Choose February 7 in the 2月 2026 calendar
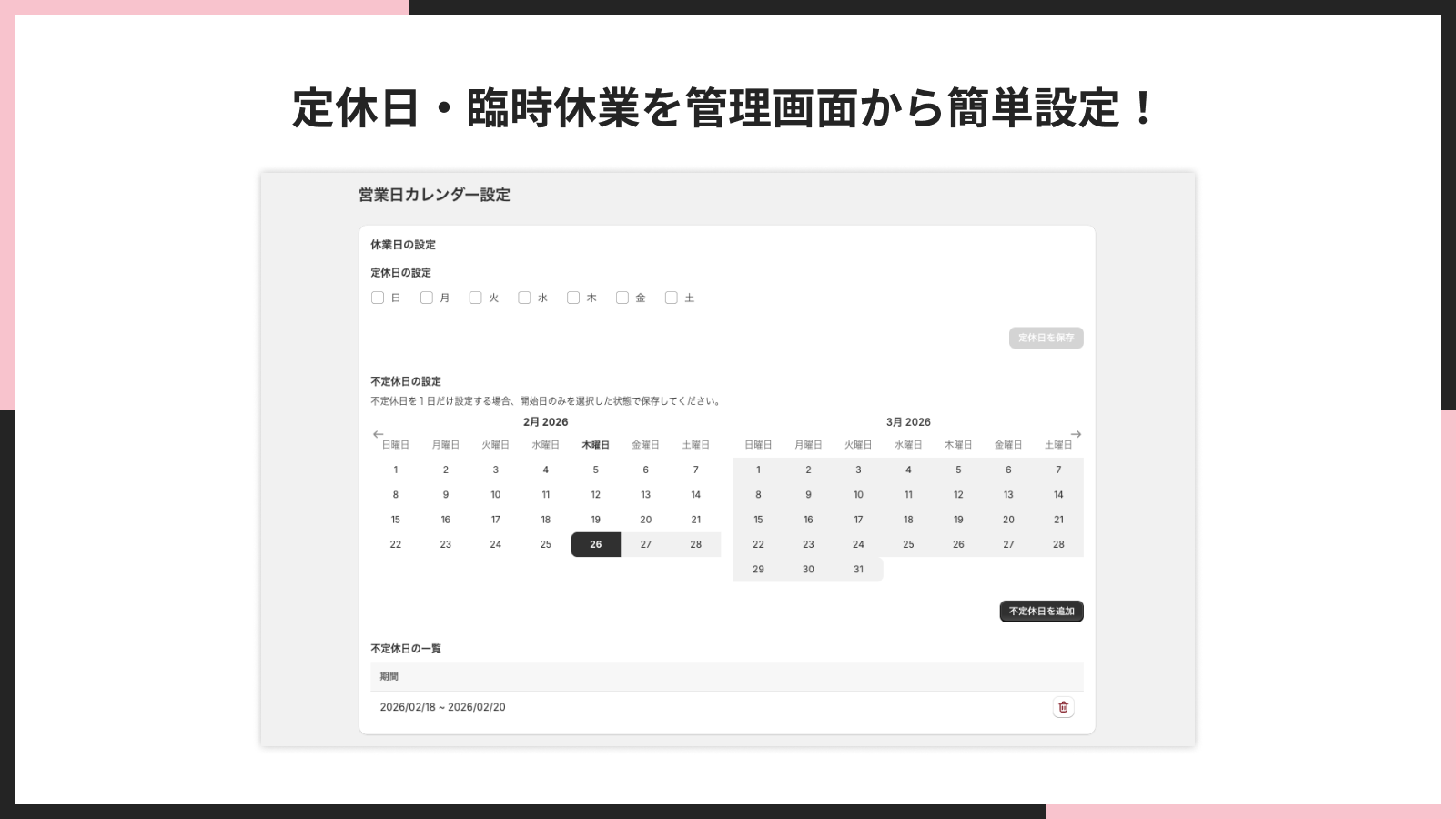This screenshot has width=1456, height=819. point(696,470)
